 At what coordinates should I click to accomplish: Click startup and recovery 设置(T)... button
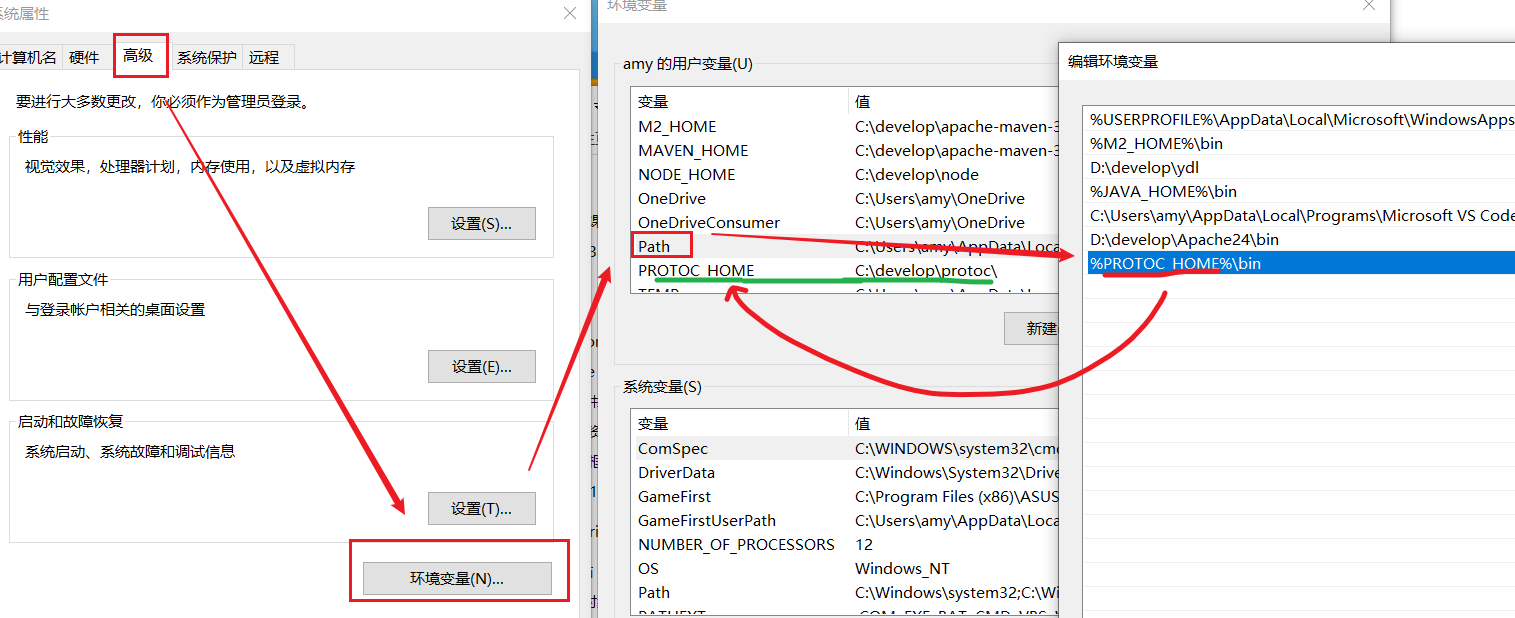point(482,508)
